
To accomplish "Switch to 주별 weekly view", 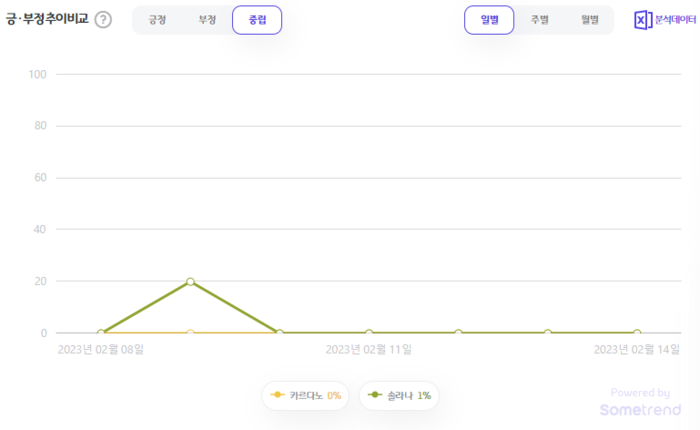I will pos(539,20).
